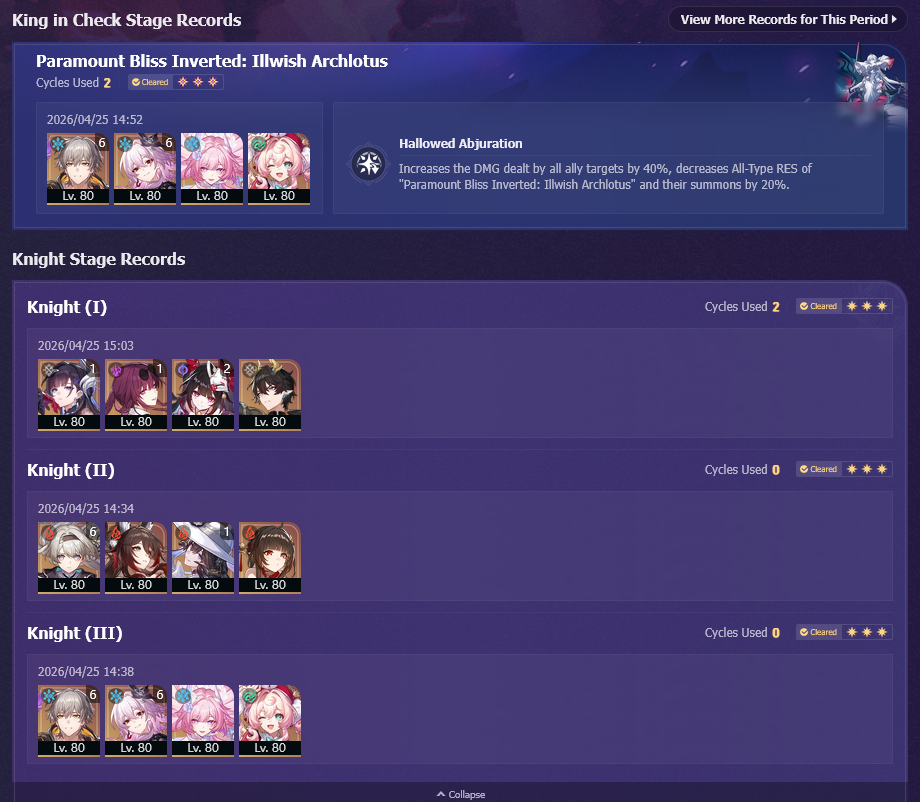
Task: Select the second character portrait in Knight (I)
Action: pyautogui.click(x=136, y=395)
